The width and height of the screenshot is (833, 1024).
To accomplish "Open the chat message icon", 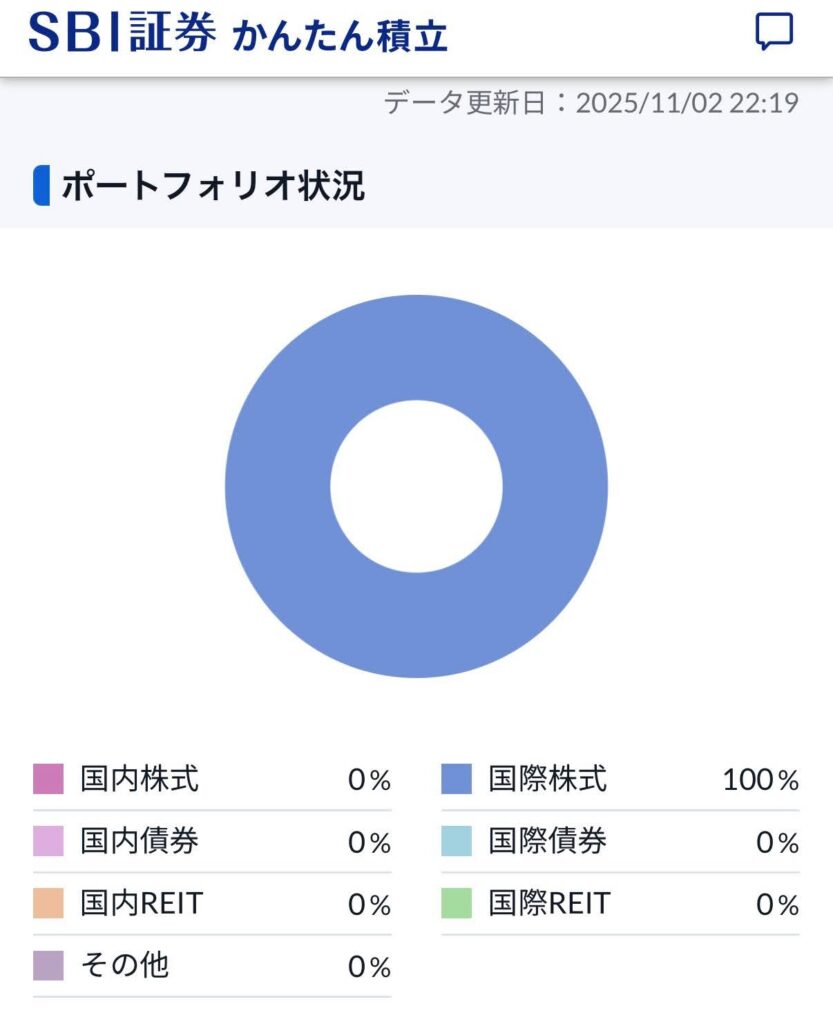I will pos(773,32).
